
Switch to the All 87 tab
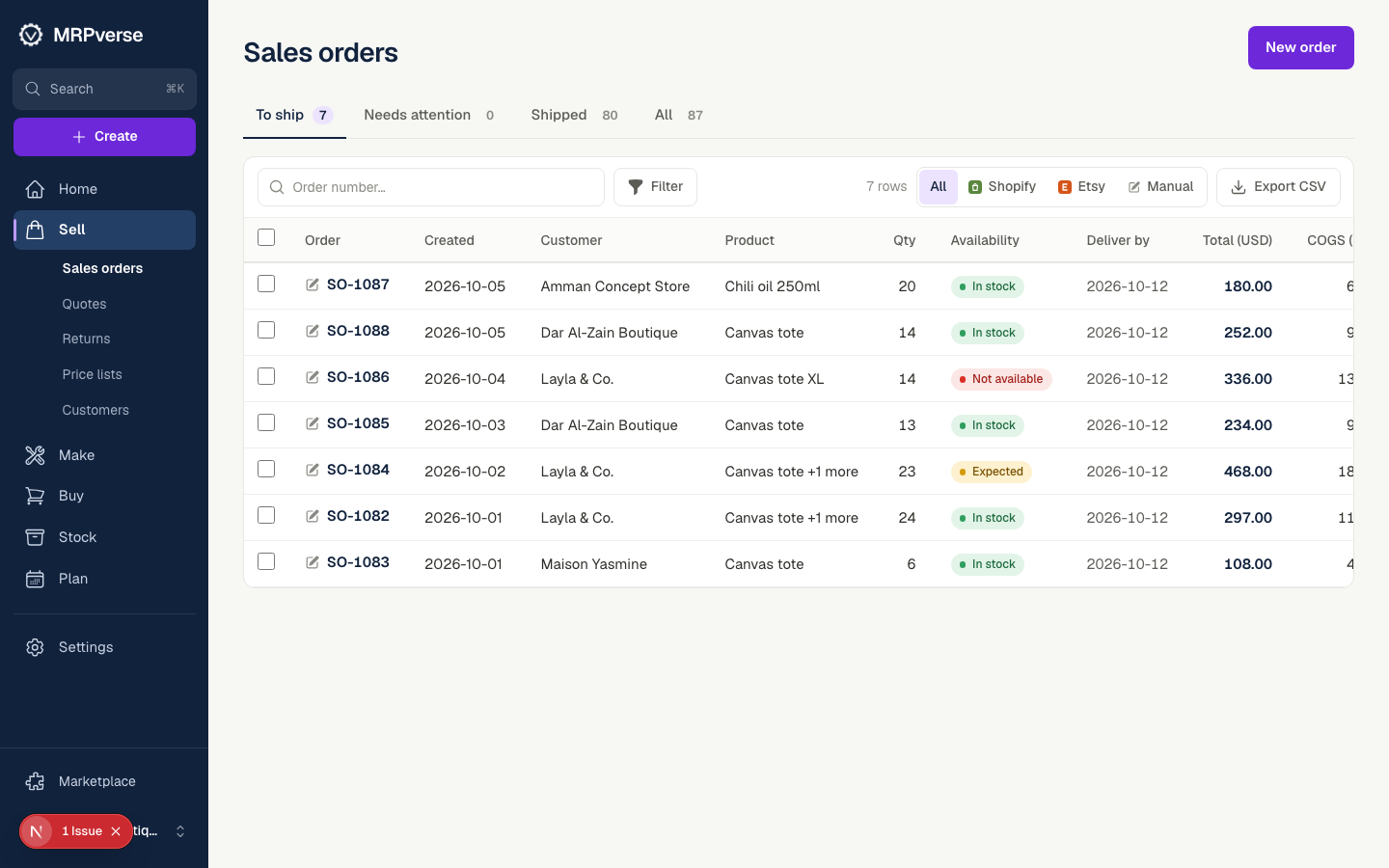[x=679, y=115]
